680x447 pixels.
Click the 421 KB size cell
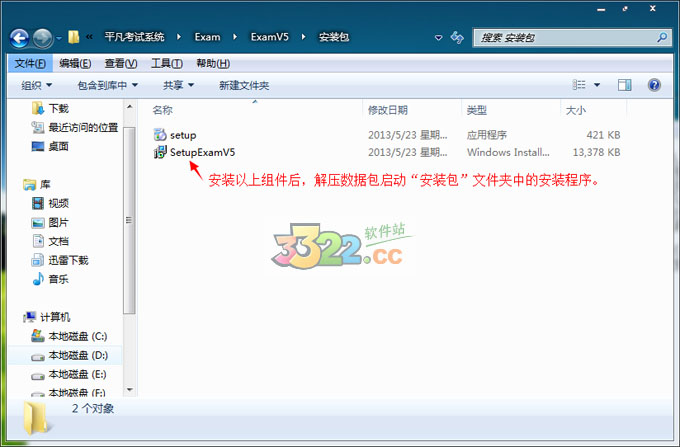point(603,135)
